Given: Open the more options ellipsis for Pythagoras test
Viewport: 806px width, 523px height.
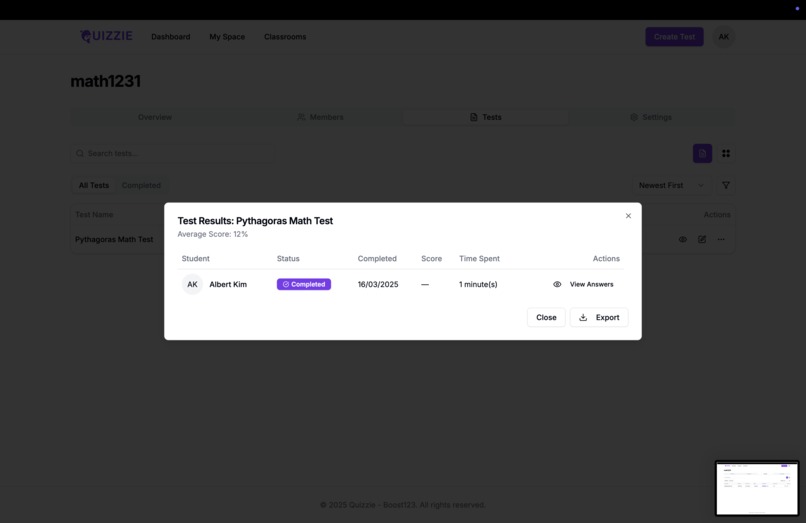Looking at the screenshot, I should (x=721, y=240).
